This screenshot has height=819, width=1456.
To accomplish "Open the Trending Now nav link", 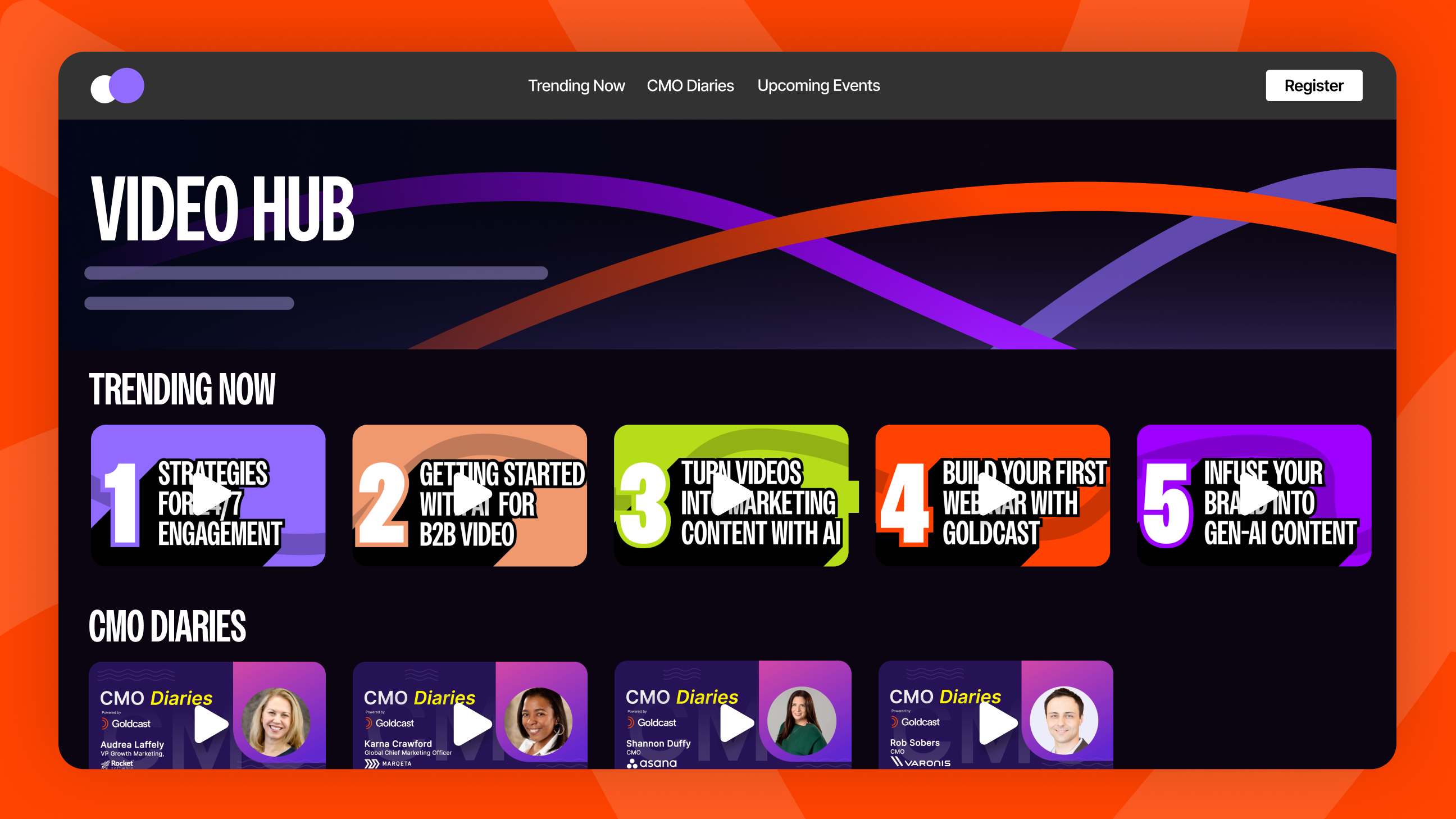I will [576, 86].
